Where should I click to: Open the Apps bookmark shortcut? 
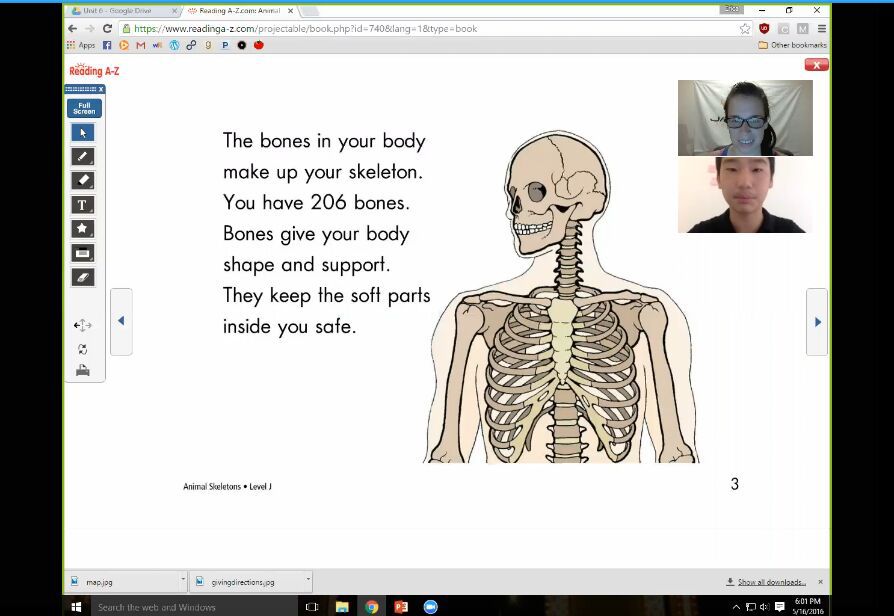[81, 45]
